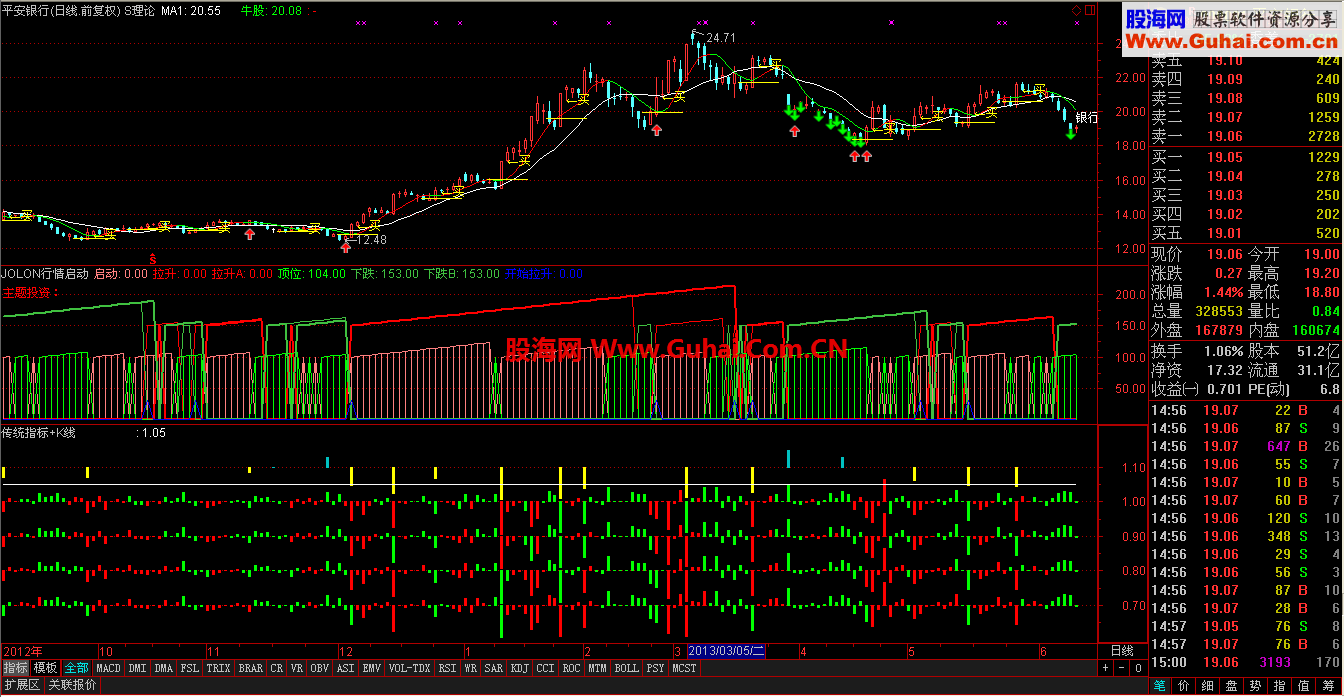The width and height of the screenshot is (1344, 697).
Task: Click the 卖四 price 19.09
Action: coord(1225,79)
